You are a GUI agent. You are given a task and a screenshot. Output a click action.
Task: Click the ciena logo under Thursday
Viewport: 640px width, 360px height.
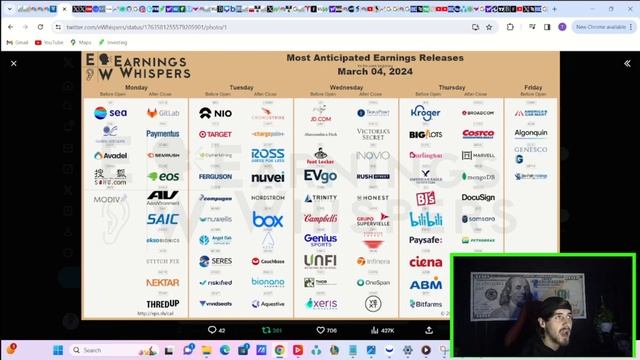coord(426,262)
